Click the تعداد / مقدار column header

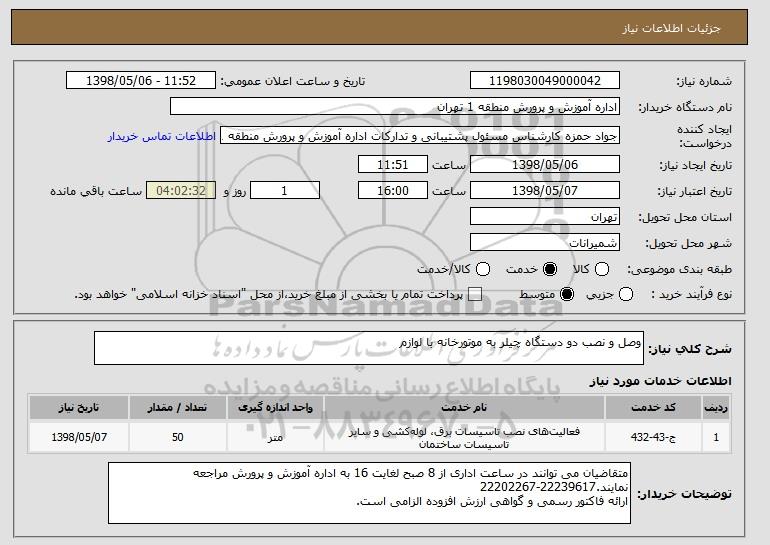coord(178,408)
